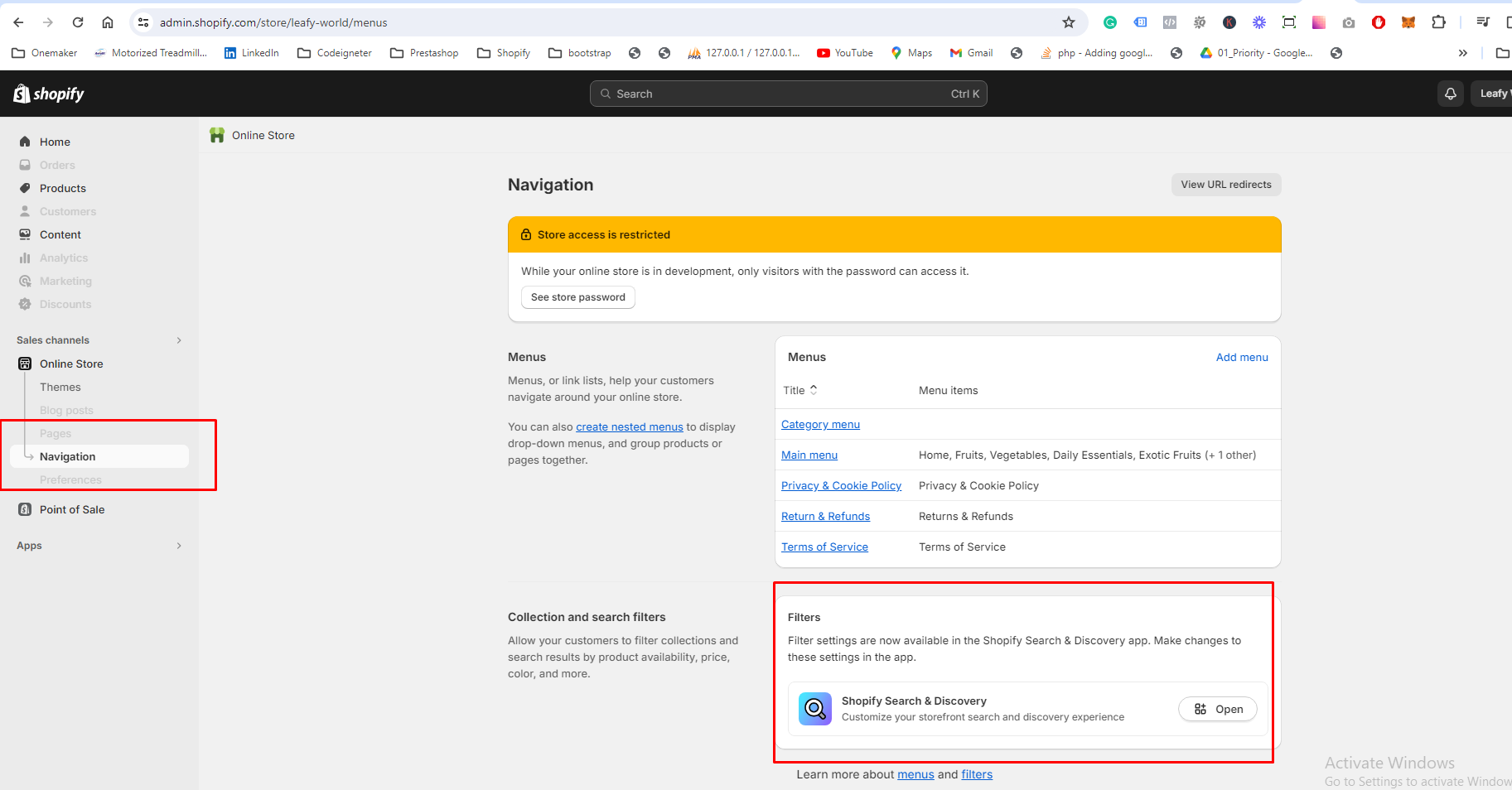This screenshot has height=790, width=1512.
Task: Open the Leafy store account menu
Action: click(1493, 94)
